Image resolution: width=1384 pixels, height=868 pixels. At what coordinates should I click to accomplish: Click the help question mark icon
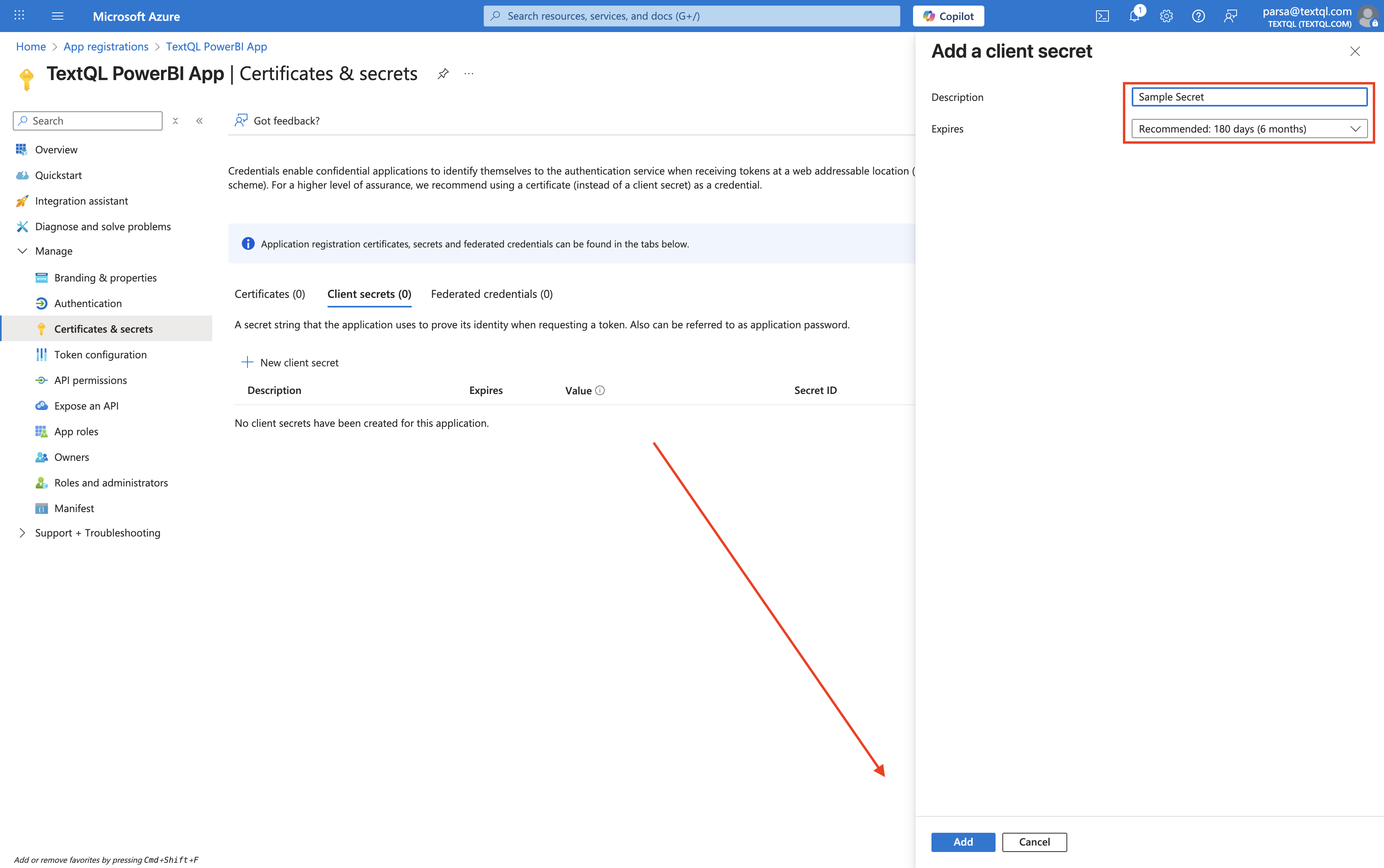[x=1198, y=16]
